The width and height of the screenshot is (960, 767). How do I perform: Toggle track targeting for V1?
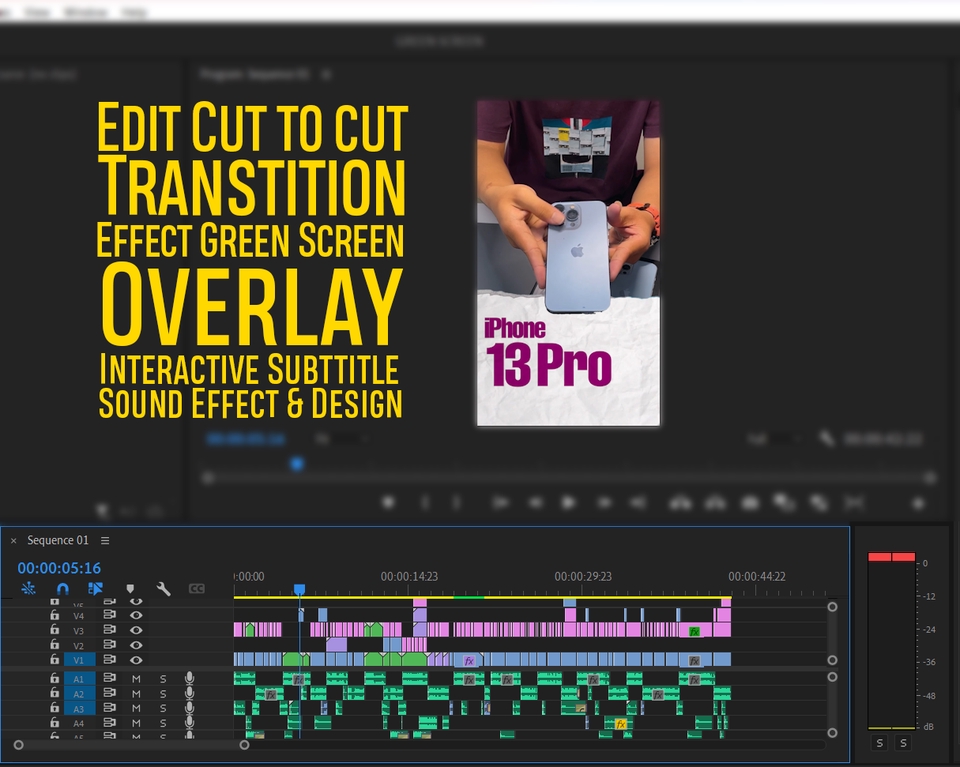pos(79,660)
